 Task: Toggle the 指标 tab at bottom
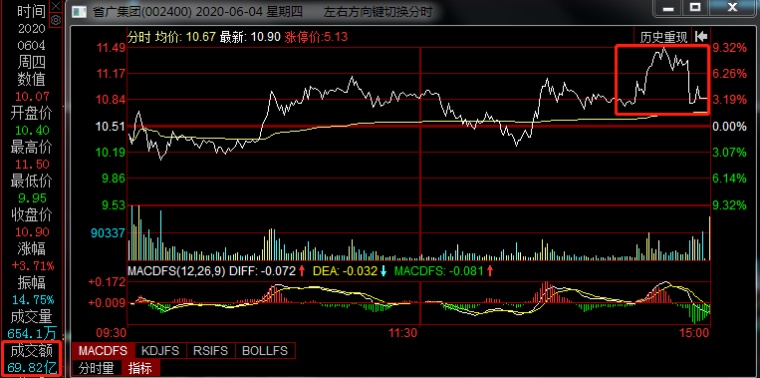point(140,368)
